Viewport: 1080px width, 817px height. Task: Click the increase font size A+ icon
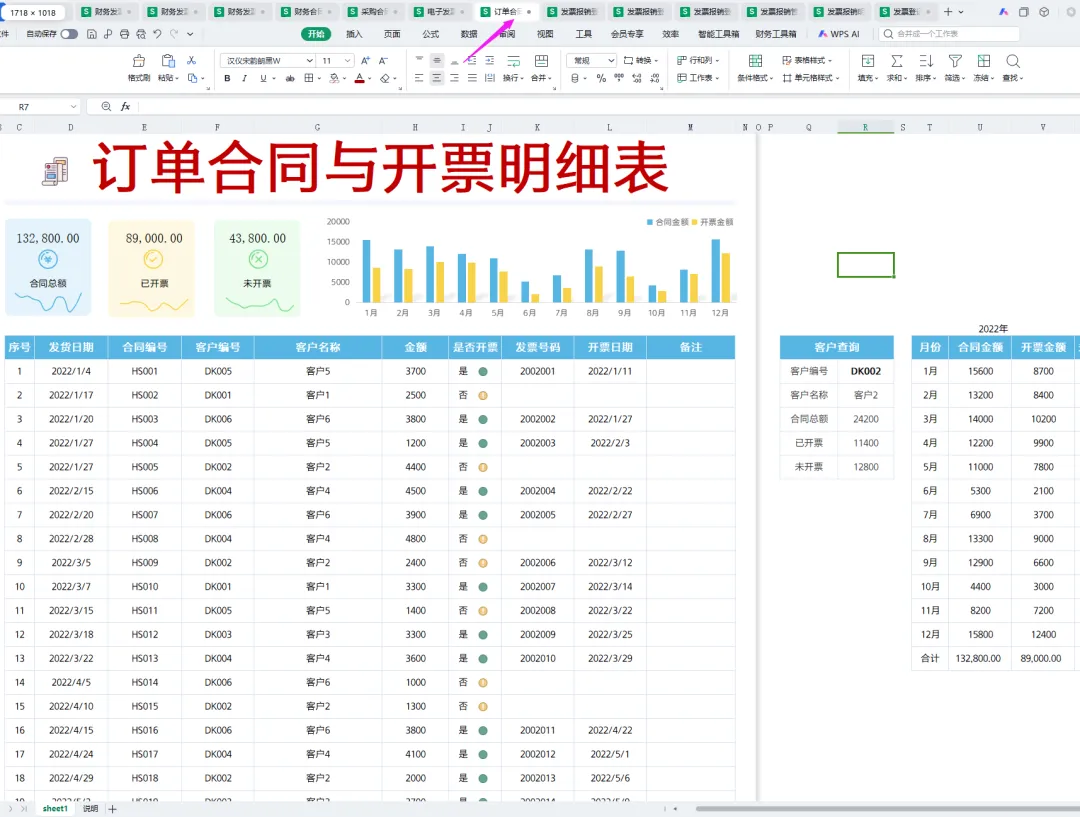coord(365,61)
